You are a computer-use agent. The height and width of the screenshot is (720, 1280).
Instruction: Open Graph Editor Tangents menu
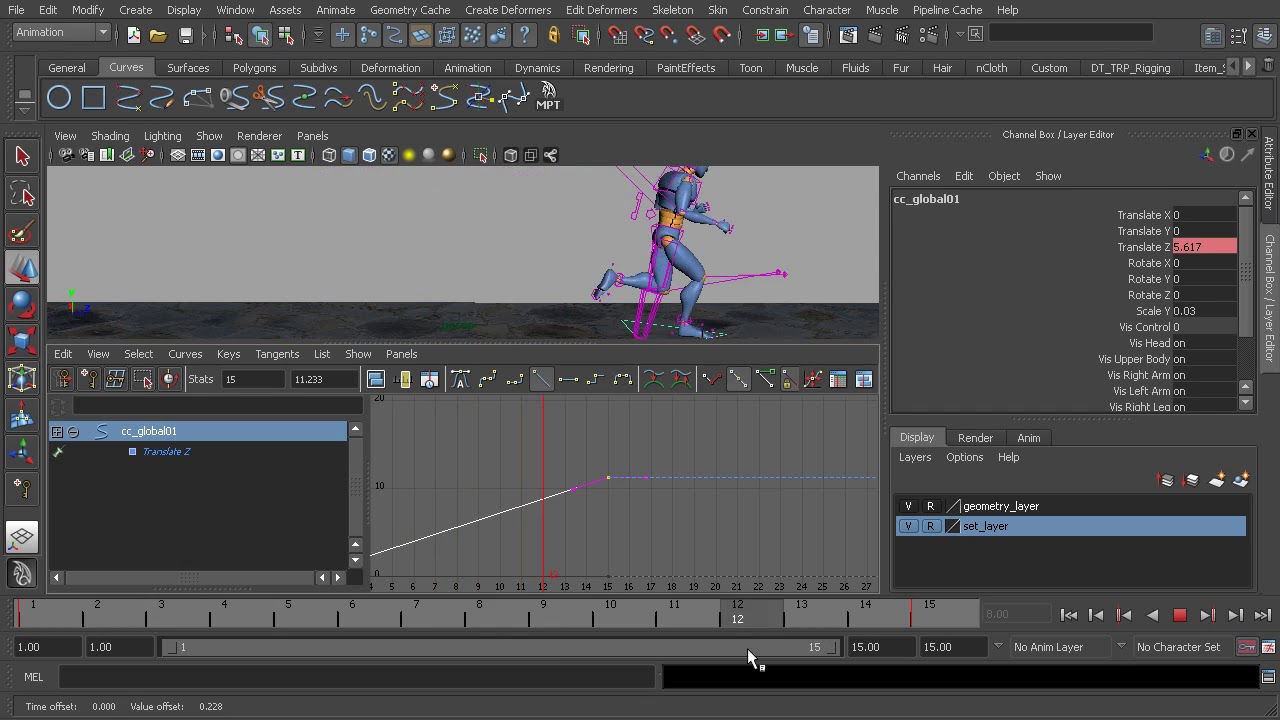[277, 354]
